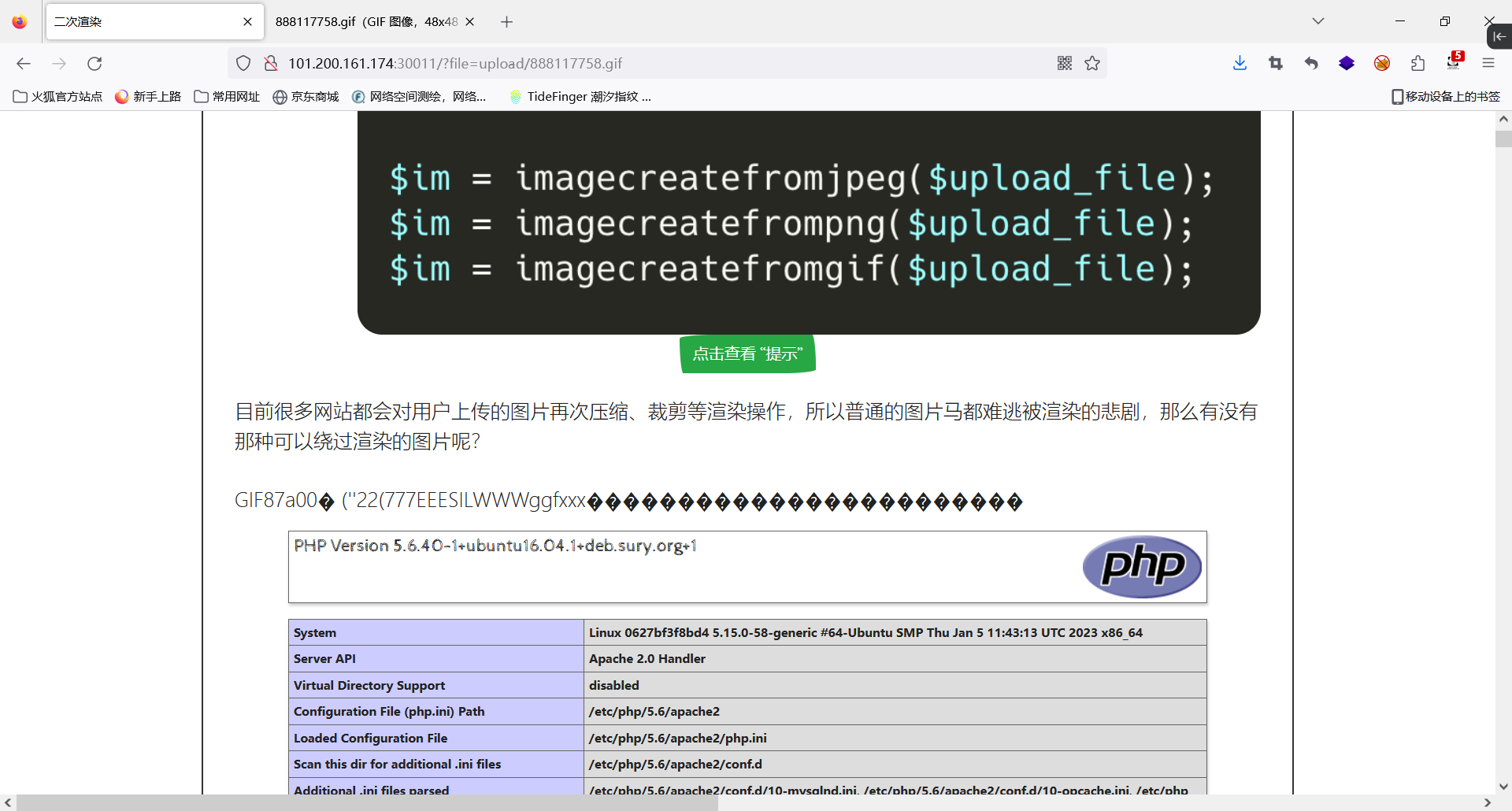Viewport: 1512px width, 811px height.
Task: Click the imagecreatefromjpeg code line
Action: tap(801, 178)
